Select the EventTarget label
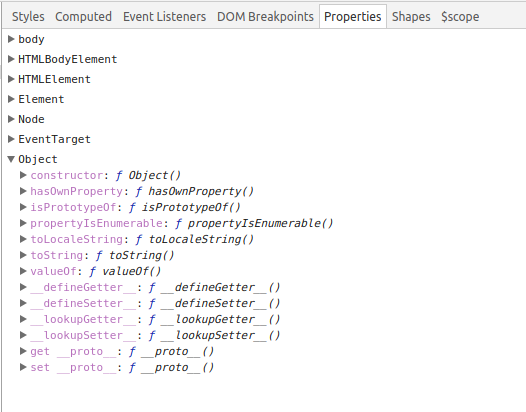The width and height of the screenshot is (526, 412). click(54, 139)
